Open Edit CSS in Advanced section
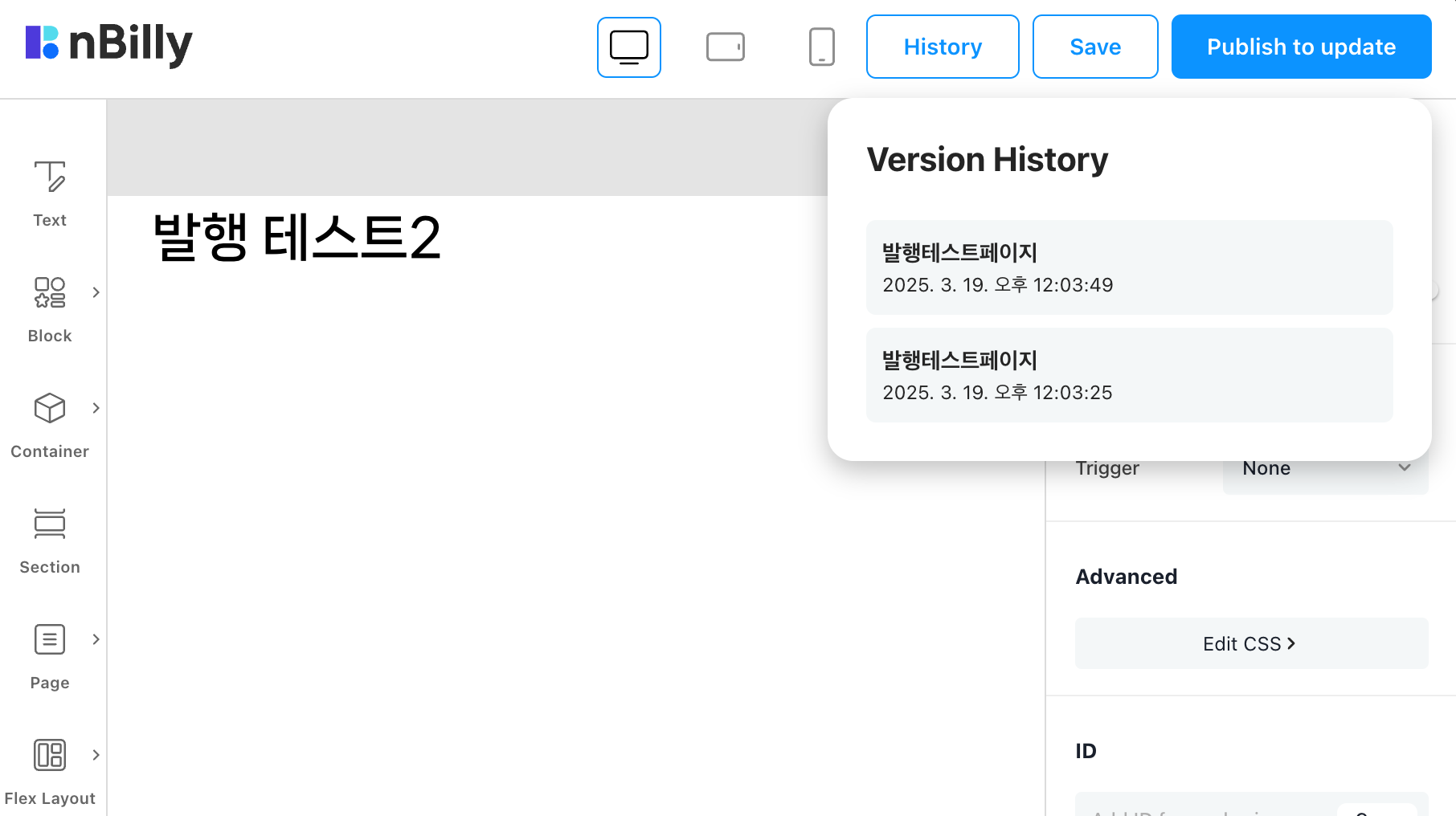 (x=1251, y=643)
